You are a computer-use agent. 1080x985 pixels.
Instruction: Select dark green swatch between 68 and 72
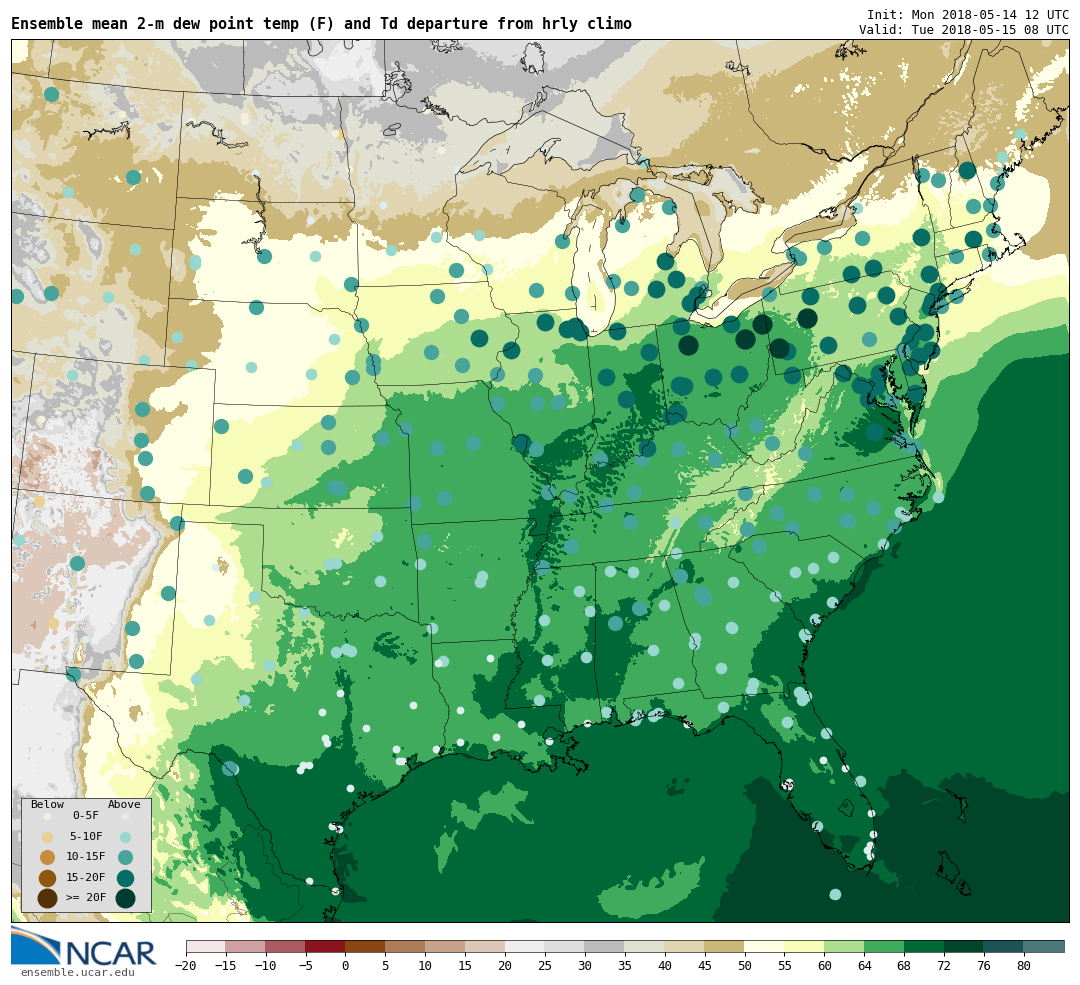[x=924, y=946]
